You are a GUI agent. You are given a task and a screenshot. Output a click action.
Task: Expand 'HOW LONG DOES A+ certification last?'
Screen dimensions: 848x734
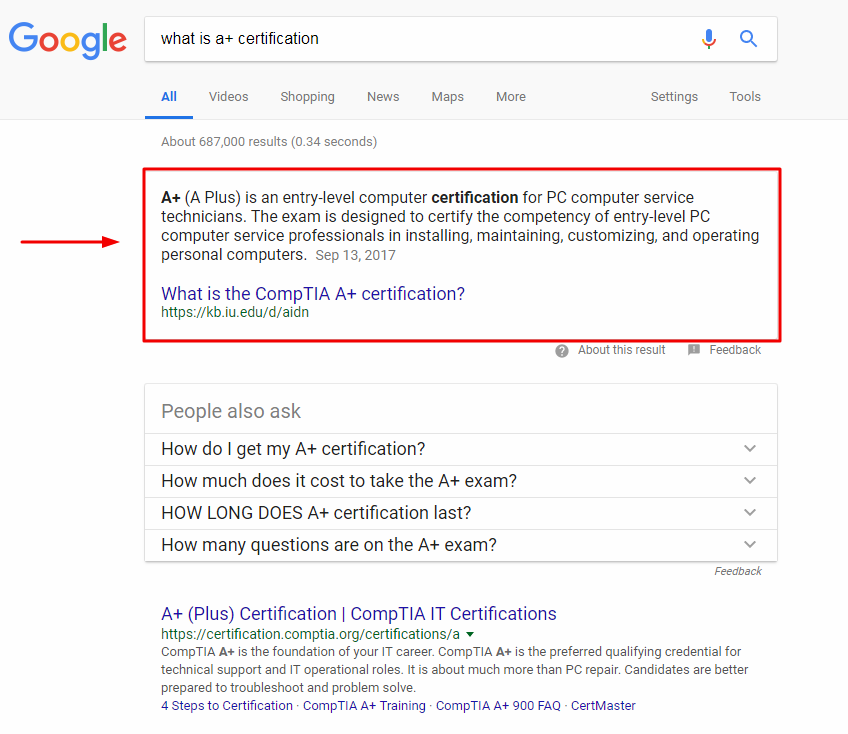tap(750, 513)
